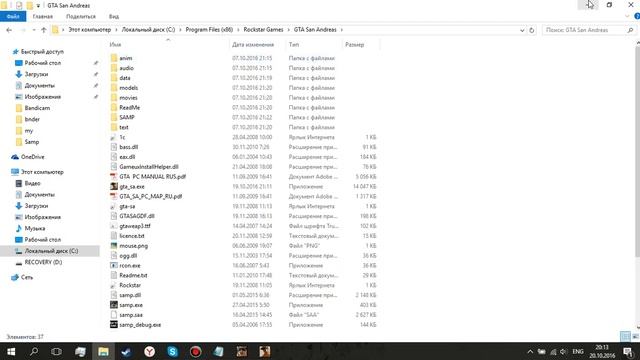Select Rockstar Games in the breadcrumb path
The image size is (640, 360).
coord(263,30)
